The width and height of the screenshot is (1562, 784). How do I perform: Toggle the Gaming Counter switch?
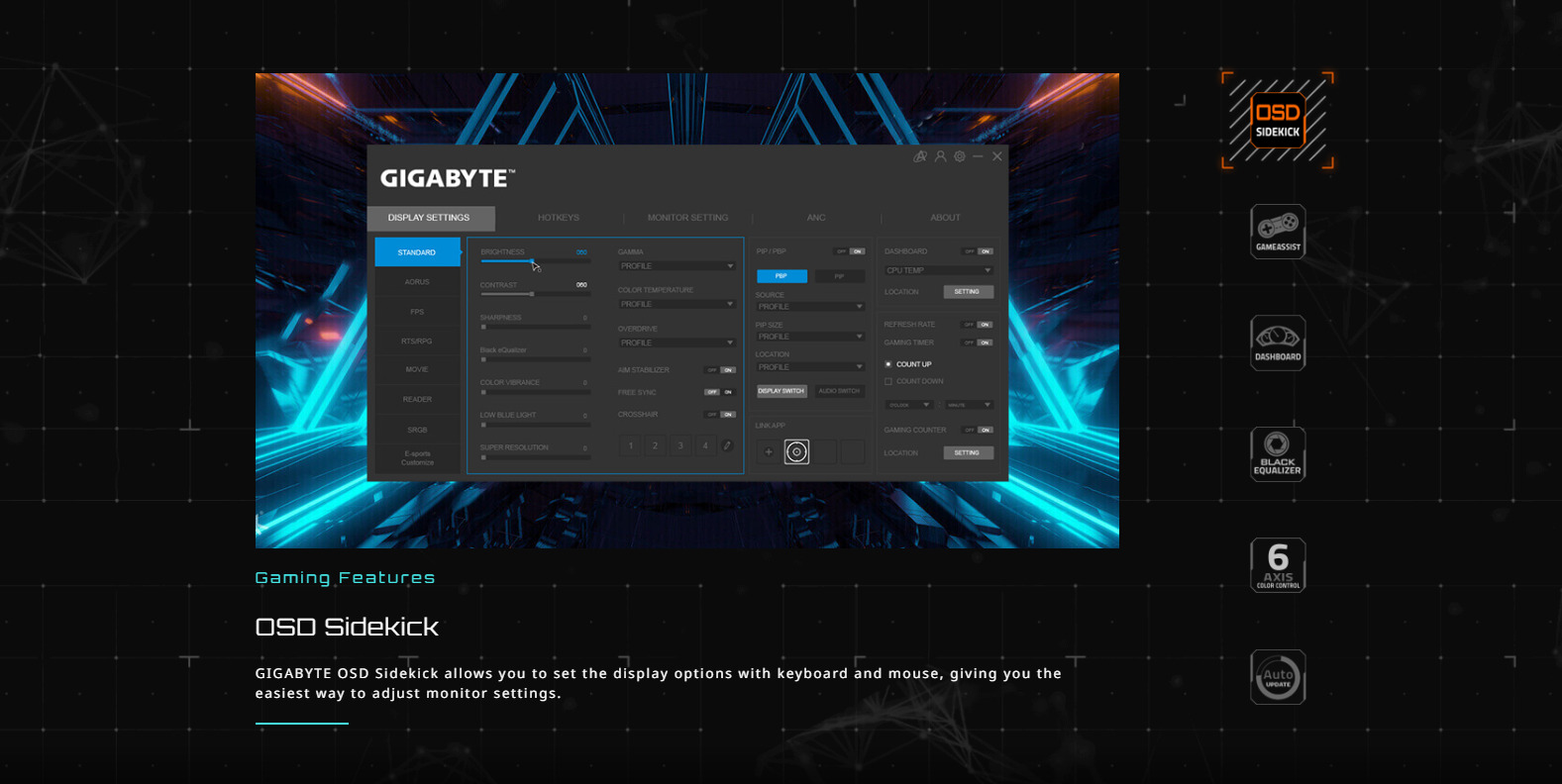(978, 430)
